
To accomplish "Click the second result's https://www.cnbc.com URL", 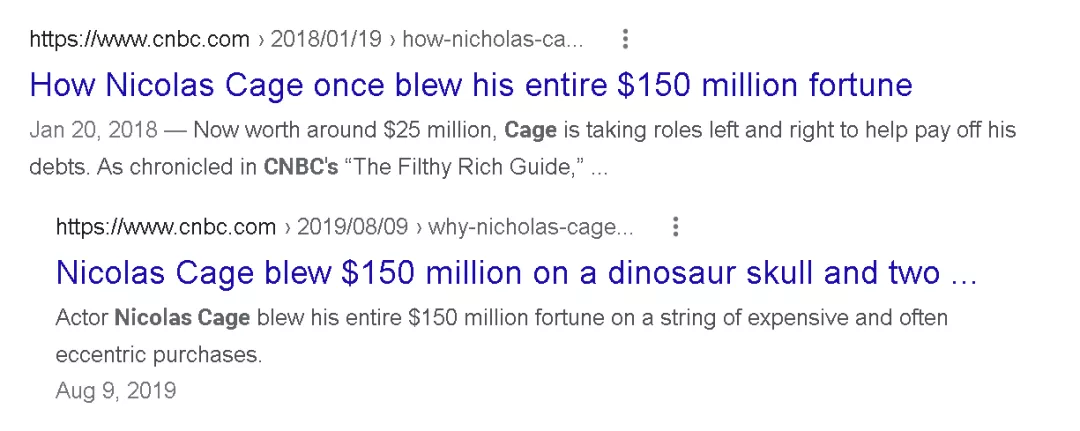I will tap(165, 227).
